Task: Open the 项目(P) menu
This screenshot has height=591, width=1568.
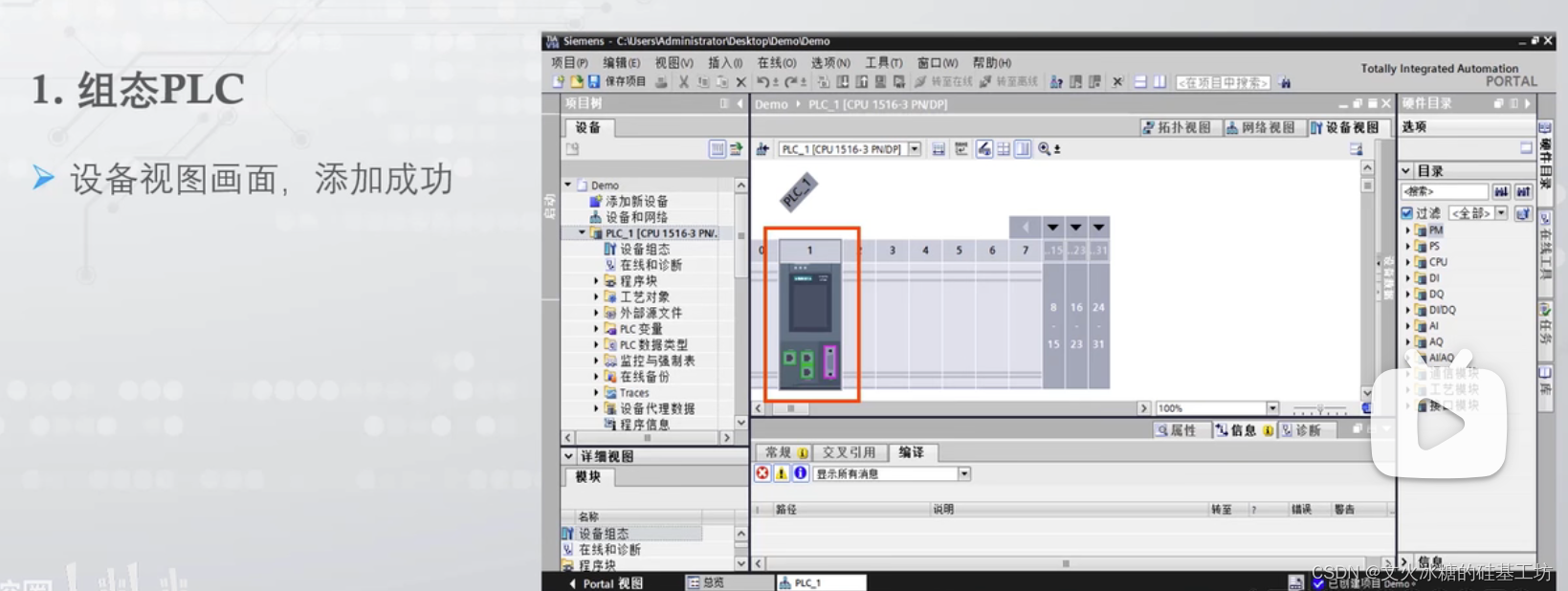Action: [x=569, y=63]
